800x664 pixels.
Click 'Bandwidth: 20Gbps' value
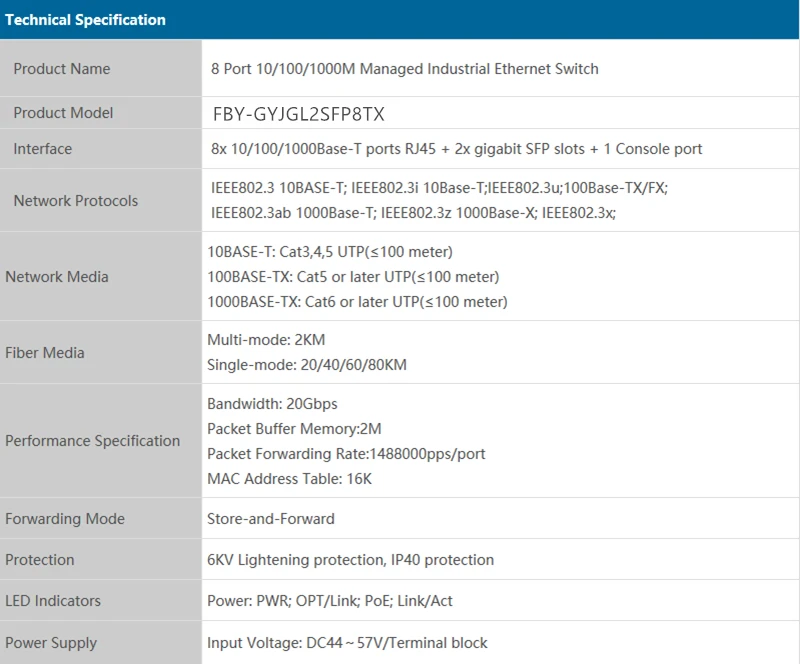272,404
